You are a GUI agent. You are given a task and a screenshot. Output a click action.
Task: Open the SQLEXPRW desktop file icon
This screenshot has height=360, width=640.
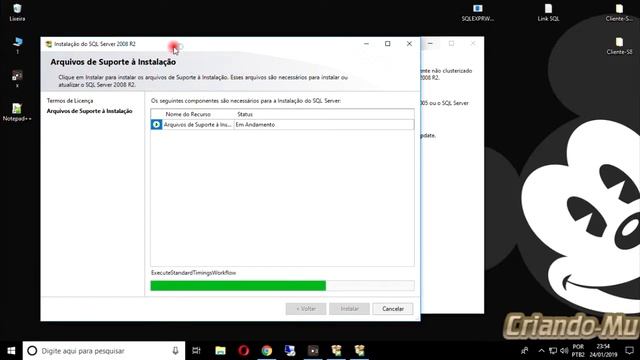tap(478, 12)
